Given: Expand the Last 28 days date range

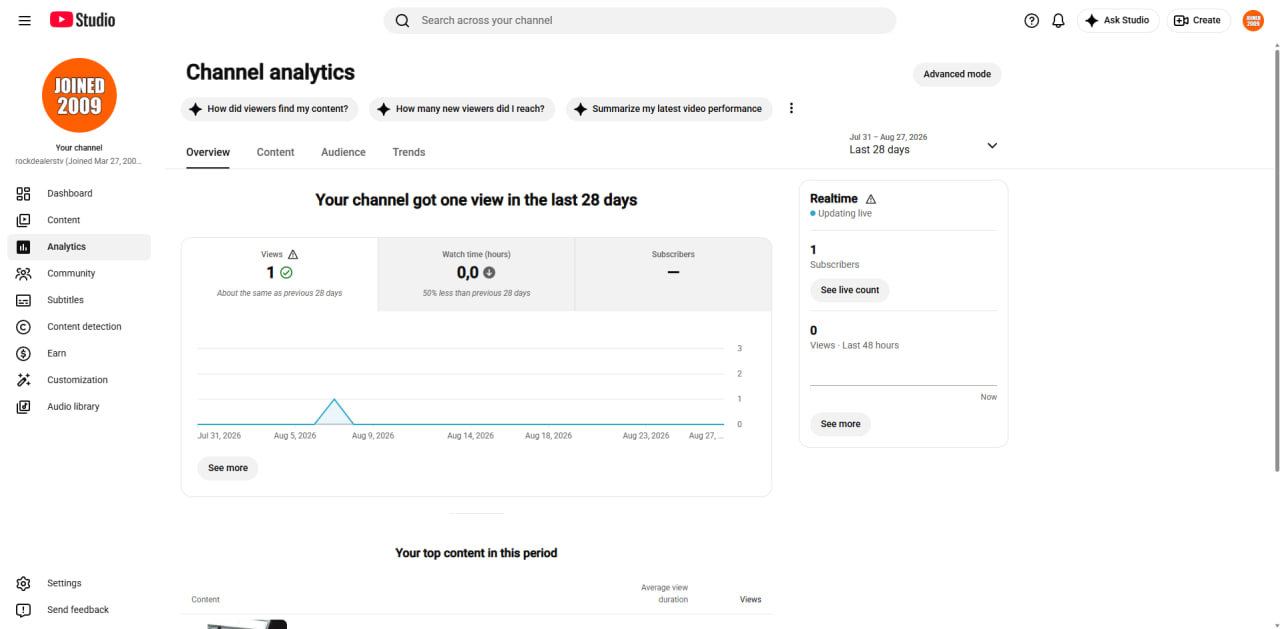Looking at the screenshot, I should (923, 144).
